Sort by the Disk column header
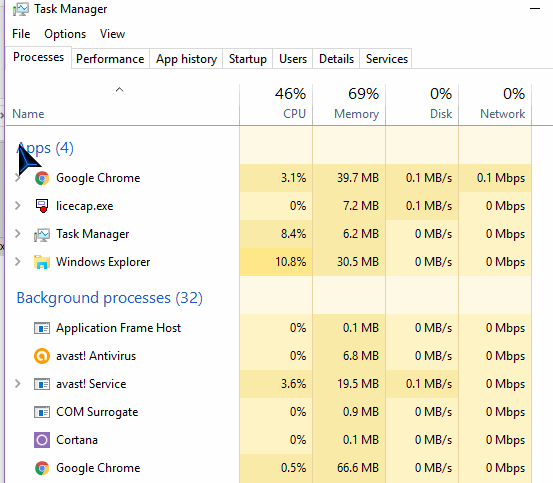 422,104
